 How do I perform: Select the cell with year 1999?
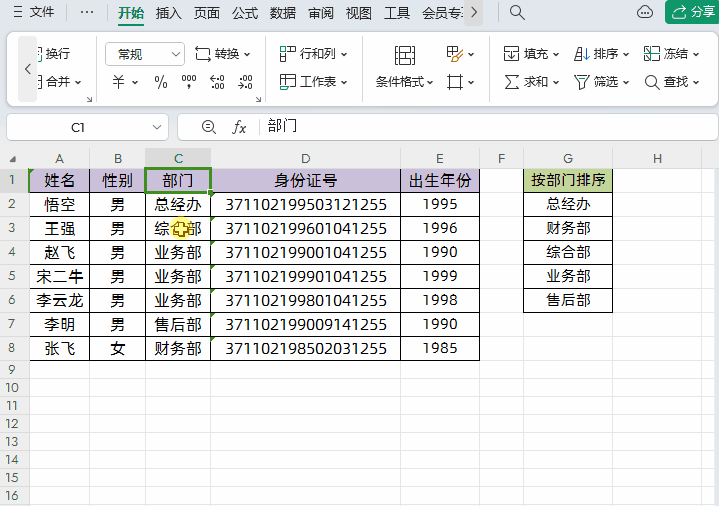click(x=440, y=276)
